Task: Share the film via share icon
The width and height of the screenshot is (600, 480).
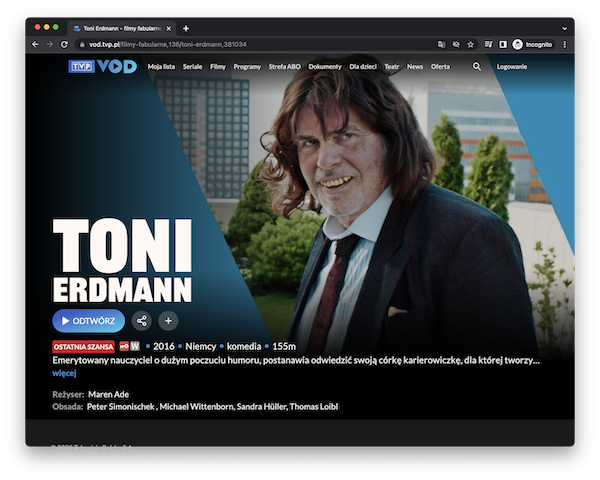Action: click(x=142, y=321)
